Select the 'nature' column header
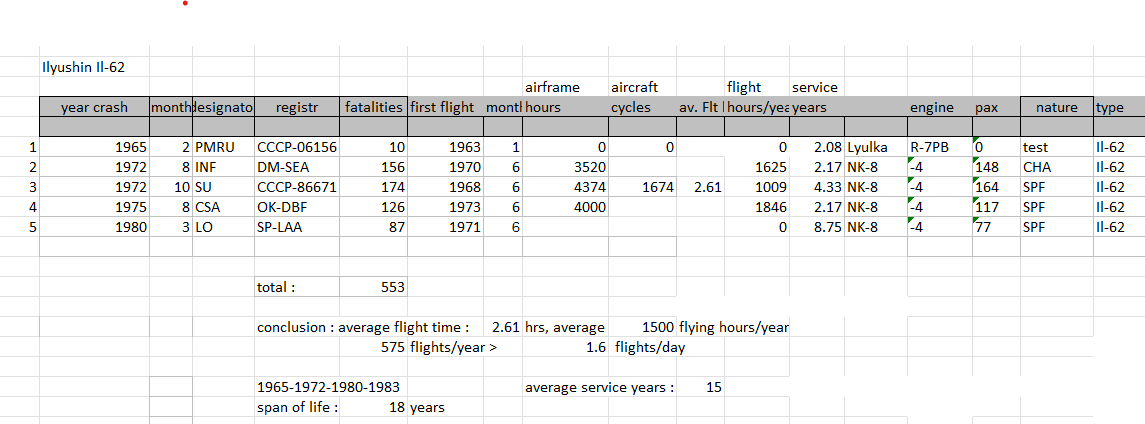Screen dimensions: 1145x424 point(1057,107)
